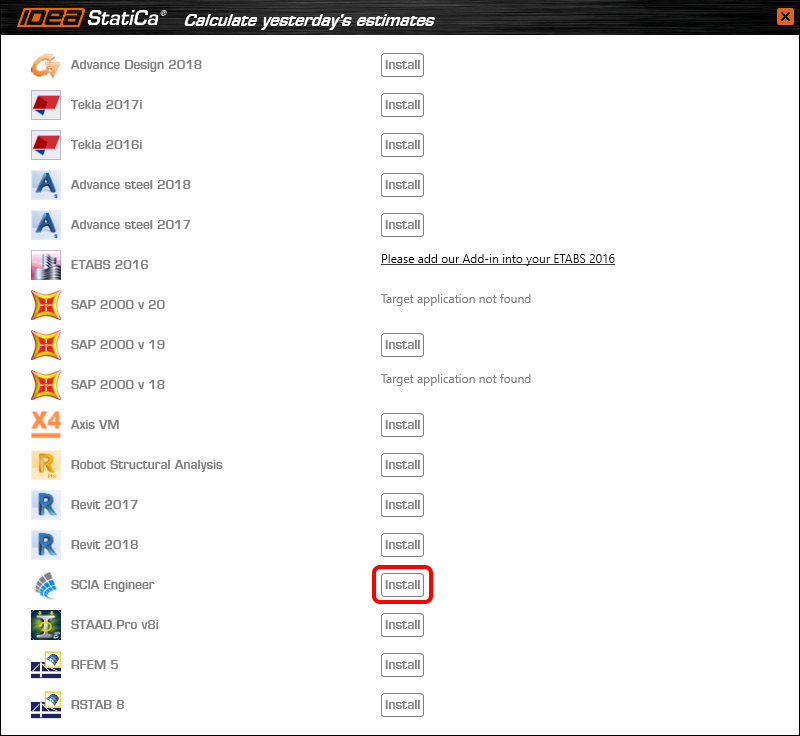
Task: Select the 'ETABS 2016' label
Action: [x=110, y=265]
